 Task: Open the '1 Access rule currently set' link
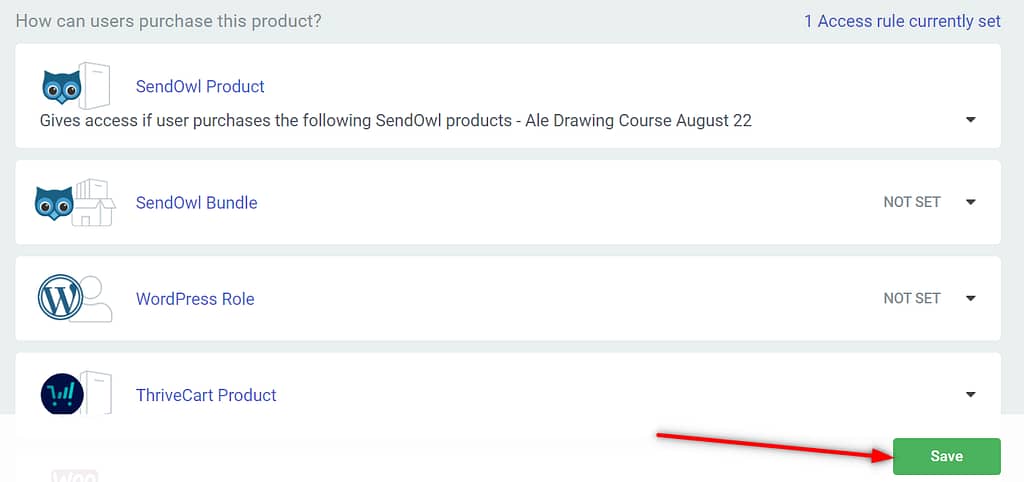click(902, 21)
